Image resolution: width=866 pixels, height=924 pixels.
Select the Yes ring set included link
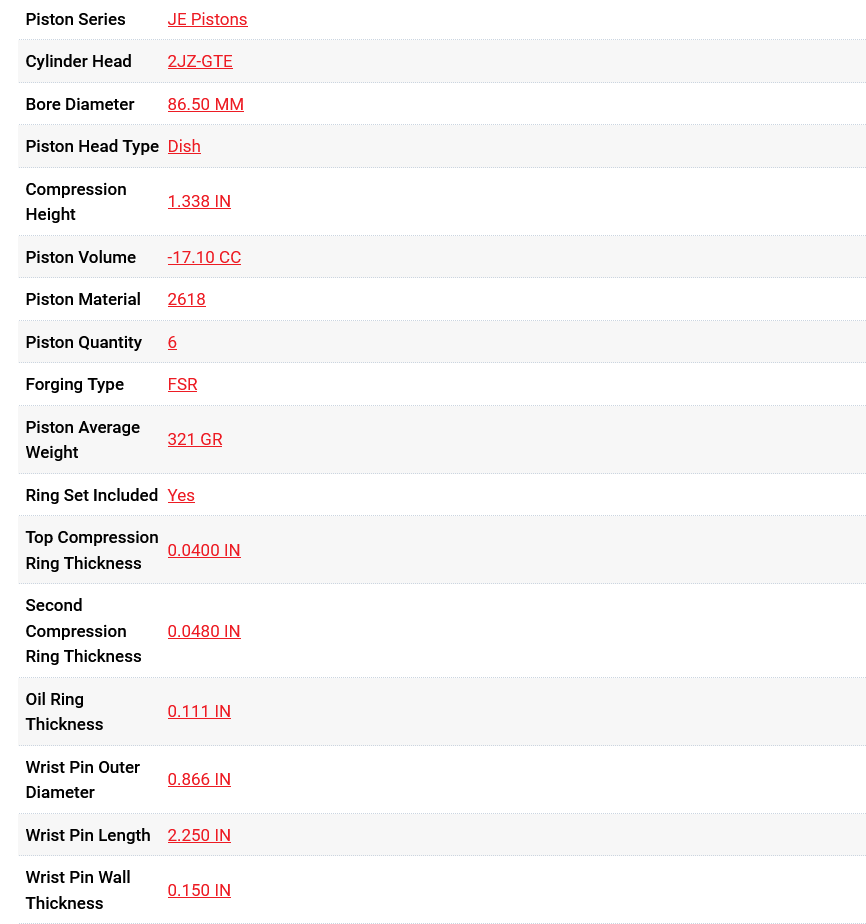coord(181,495)
